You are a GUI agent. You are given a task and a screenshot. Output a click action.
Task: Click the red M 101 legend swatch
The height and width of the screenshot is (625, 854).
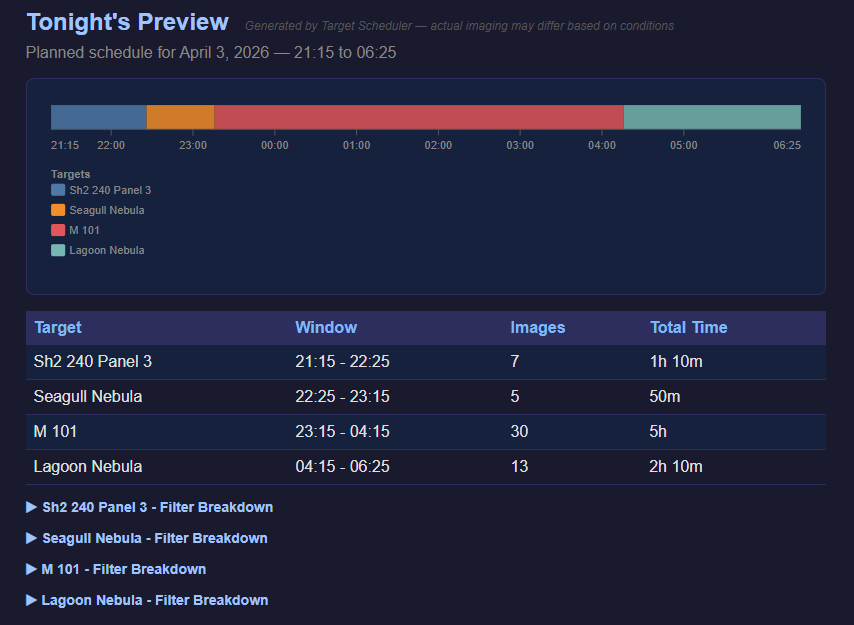pyautogui.click(x=58, y=230)
